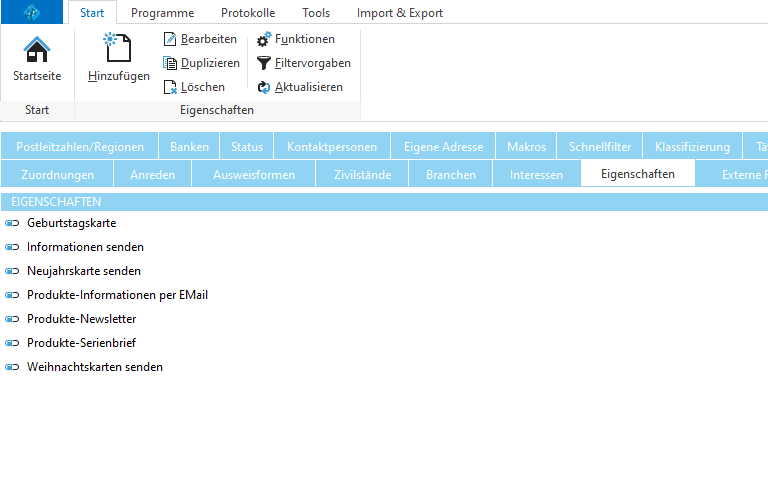Open Funktionen via gear icon
This screenshot has width=768, height=482.
coord(264,39)
